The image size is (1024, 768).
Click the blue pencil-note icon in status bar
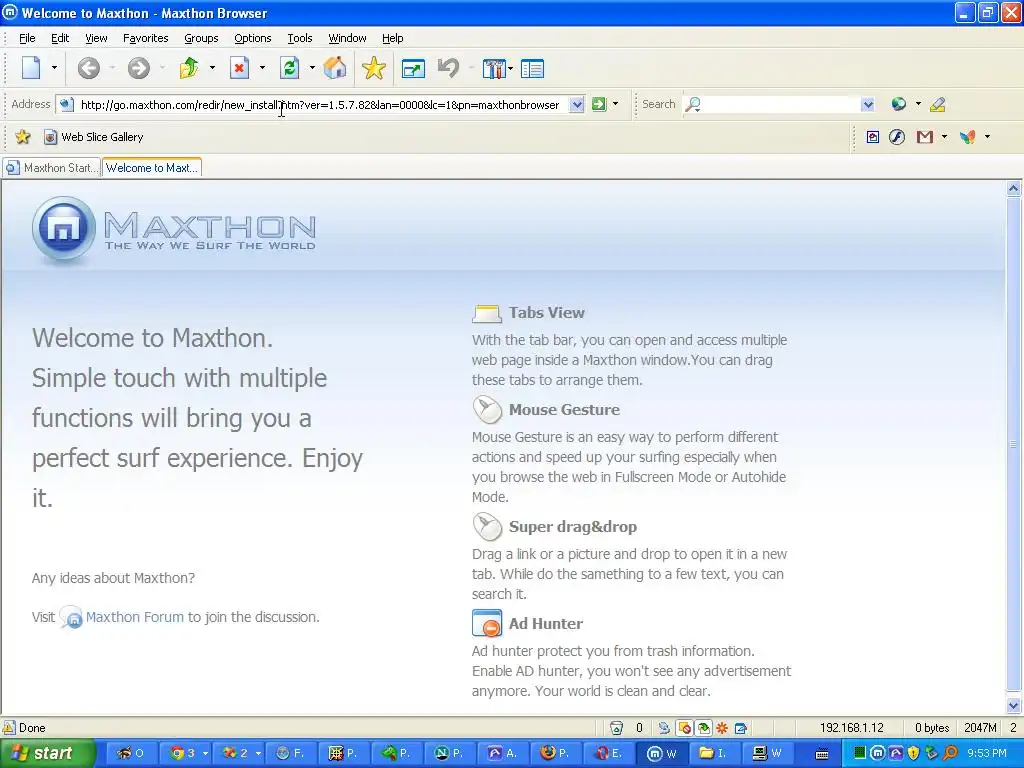[x=741, y=728]
